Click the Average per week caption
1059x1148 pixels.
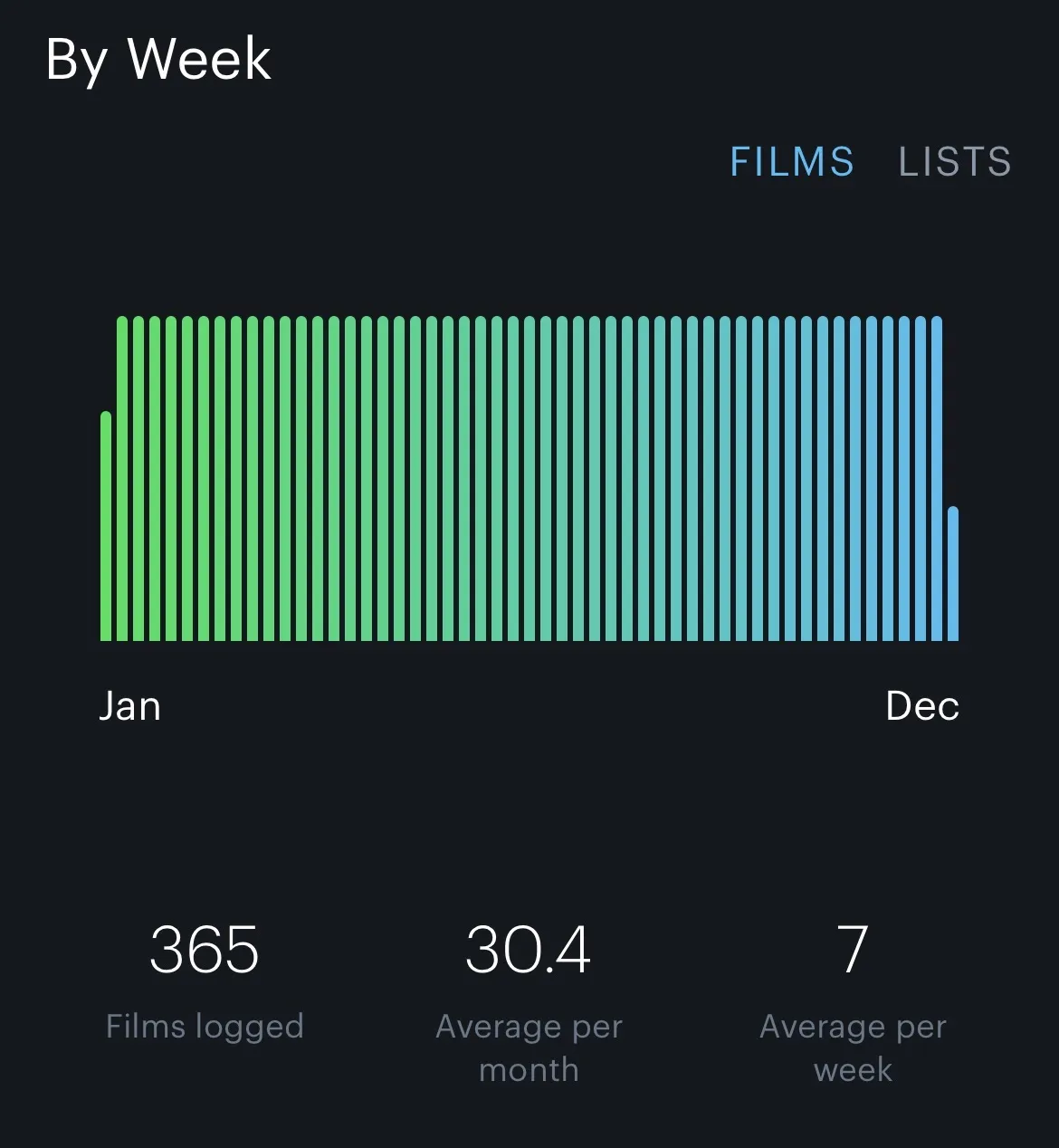[853, 1048]
